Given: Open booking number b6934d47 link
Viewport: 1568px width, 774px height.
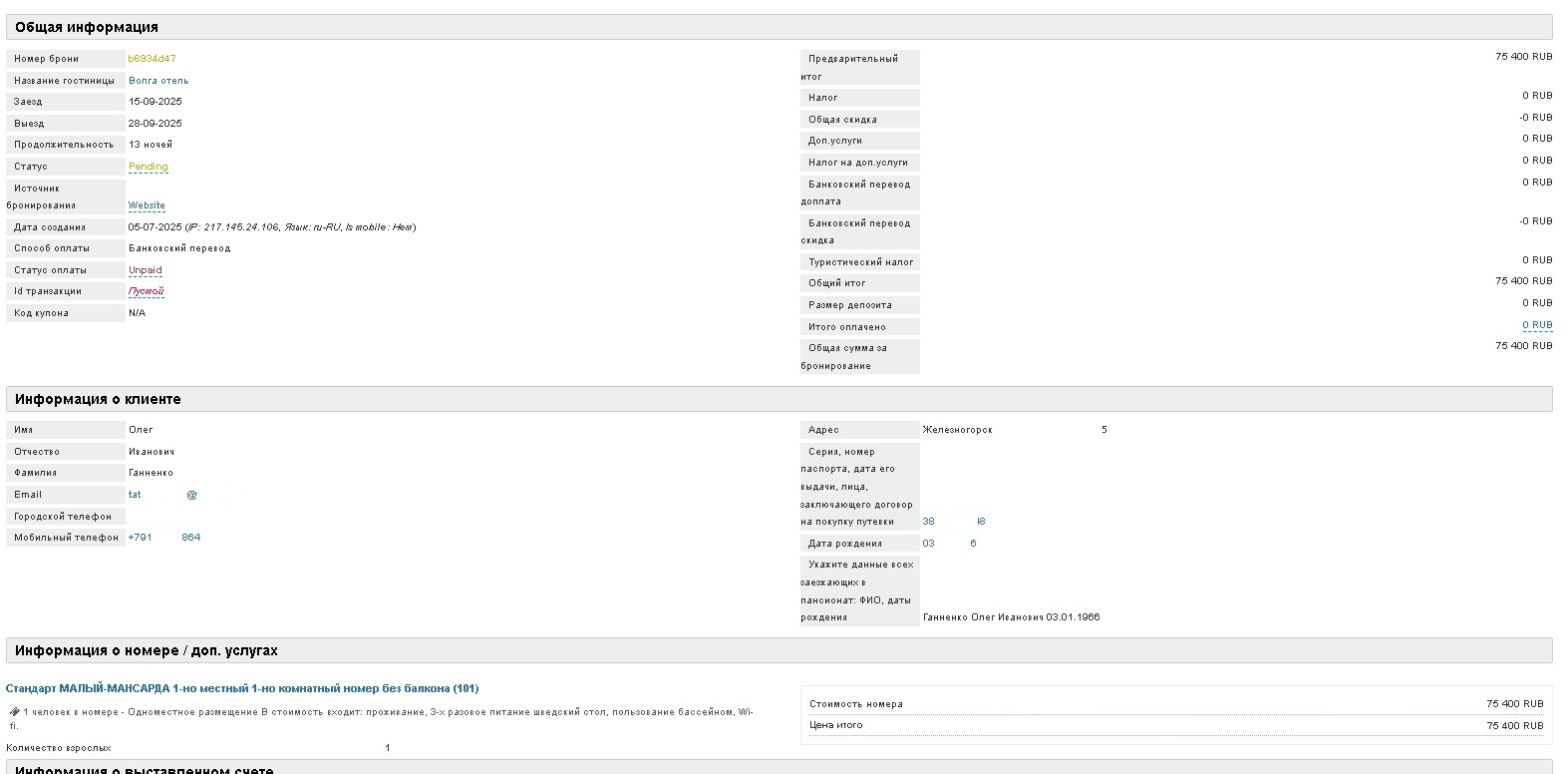Looking at the screenshot, I should pyautogui.click(x=152, y=59).
